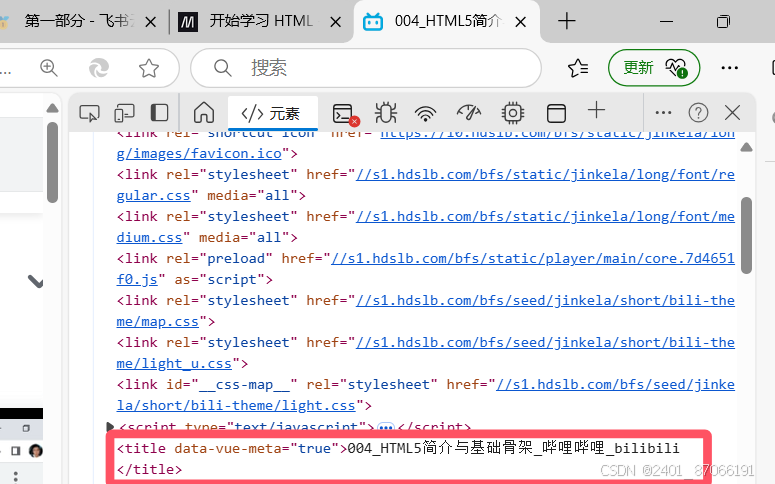
Task: Open the Performance gauge tab
Action: (469, 113)
